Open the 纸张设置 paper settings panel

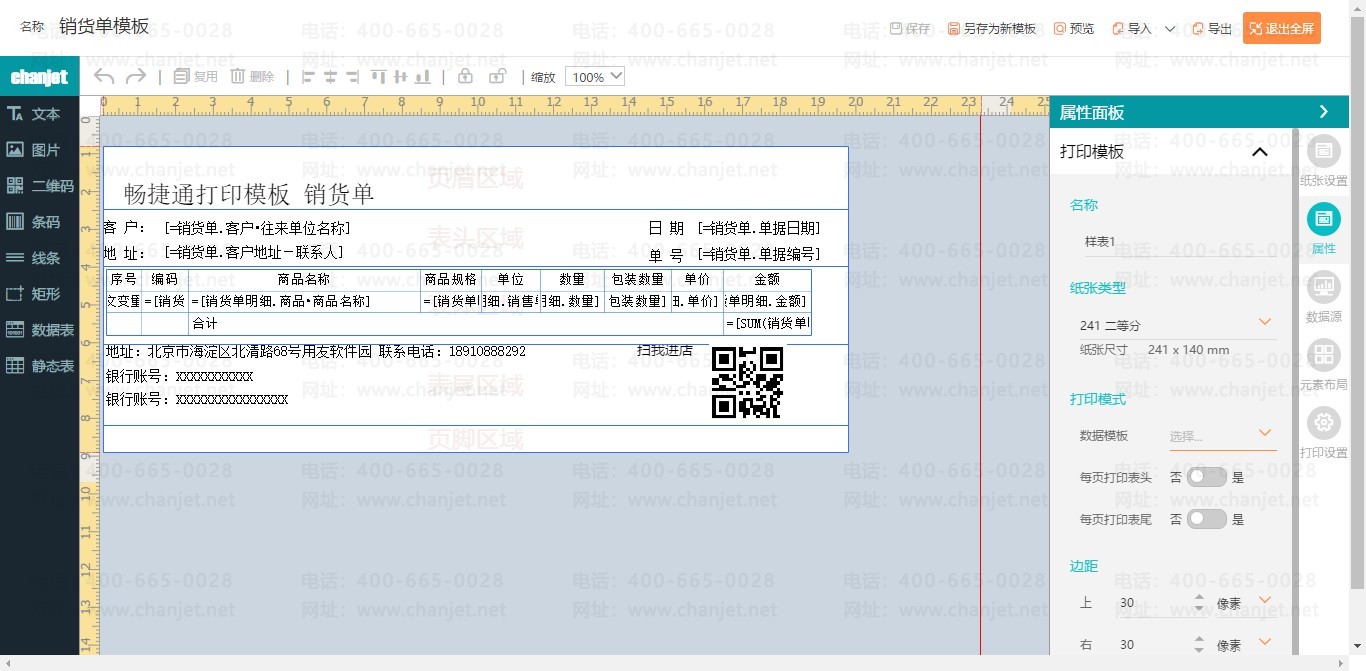coord(1323,160)
